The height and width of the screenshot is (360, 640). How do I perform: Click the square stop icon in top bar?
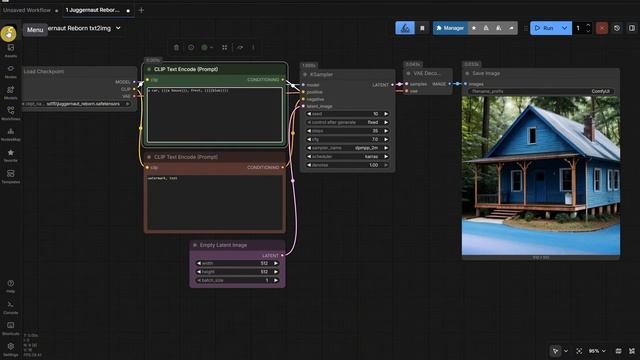[422, 28]
